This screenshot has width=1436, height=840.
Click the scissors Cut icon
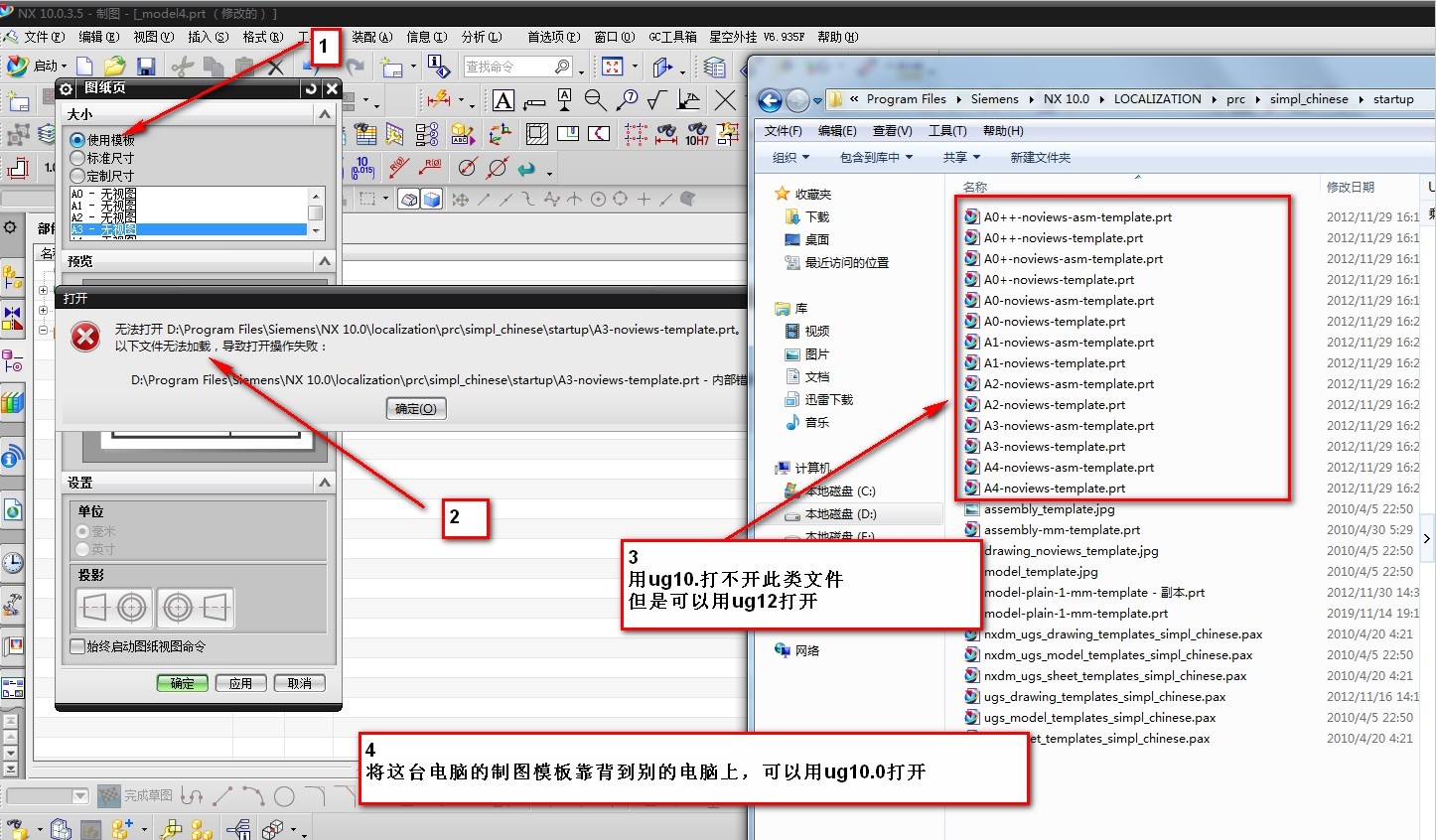(x=181, y=67)
